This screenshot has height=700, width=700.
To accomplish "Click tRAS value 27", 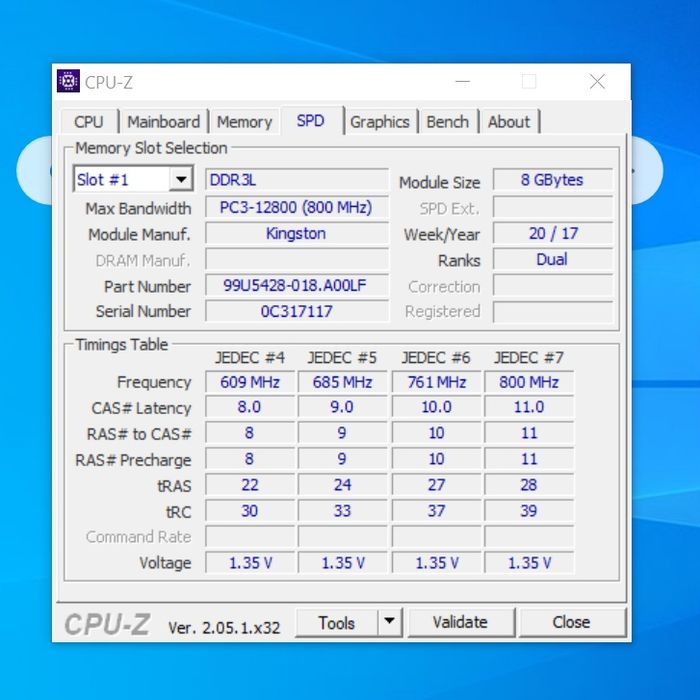I will click(437, 485).
